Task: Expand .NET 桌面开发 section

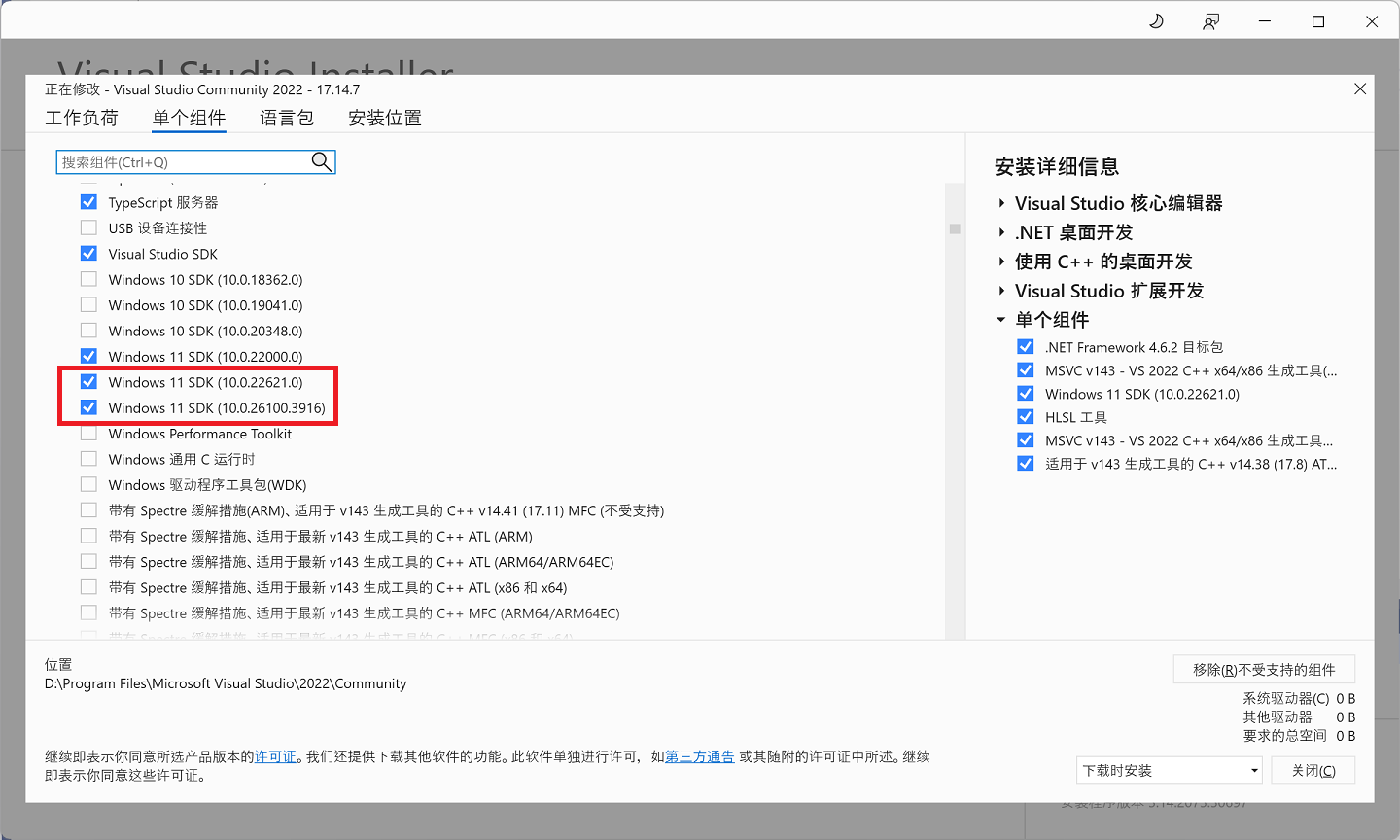Action: [x=1001, y=232]
